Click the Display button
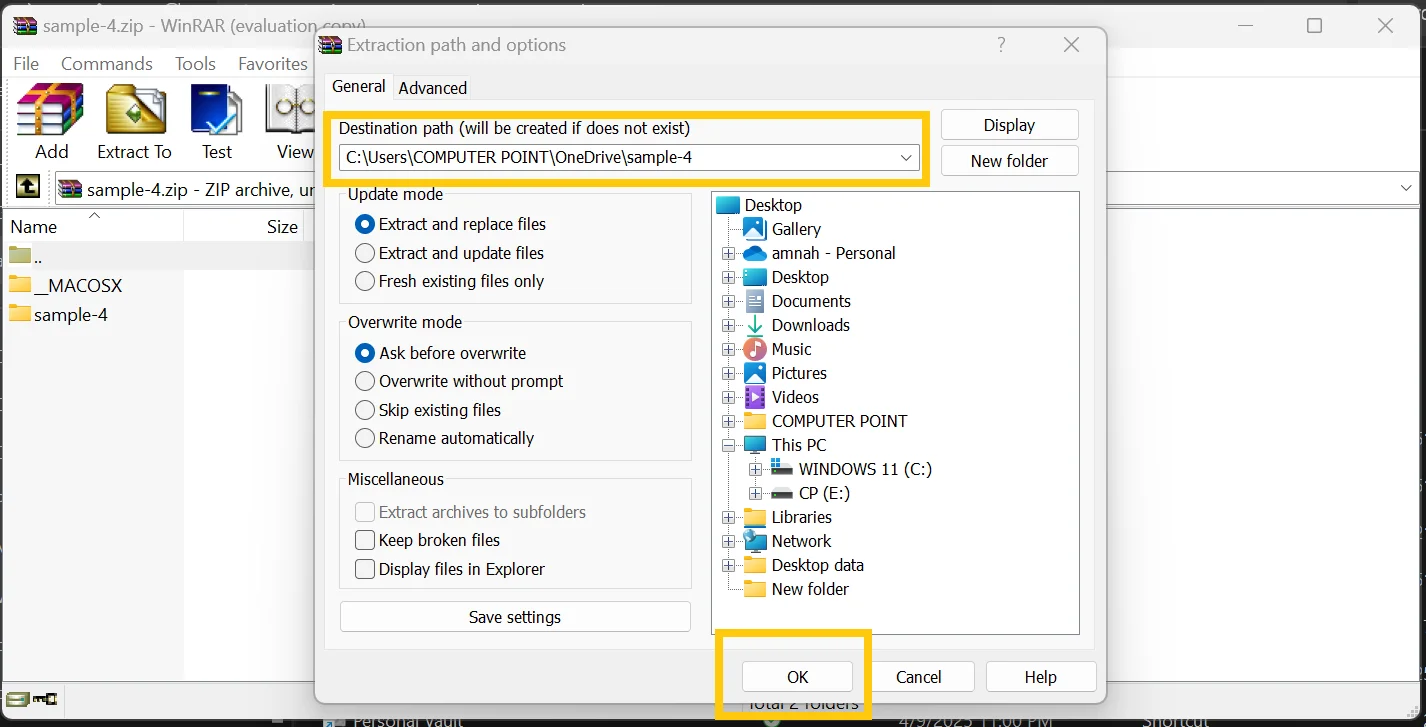The height and width of the screenshot is (727, 1426). (x=1009, y=125)
